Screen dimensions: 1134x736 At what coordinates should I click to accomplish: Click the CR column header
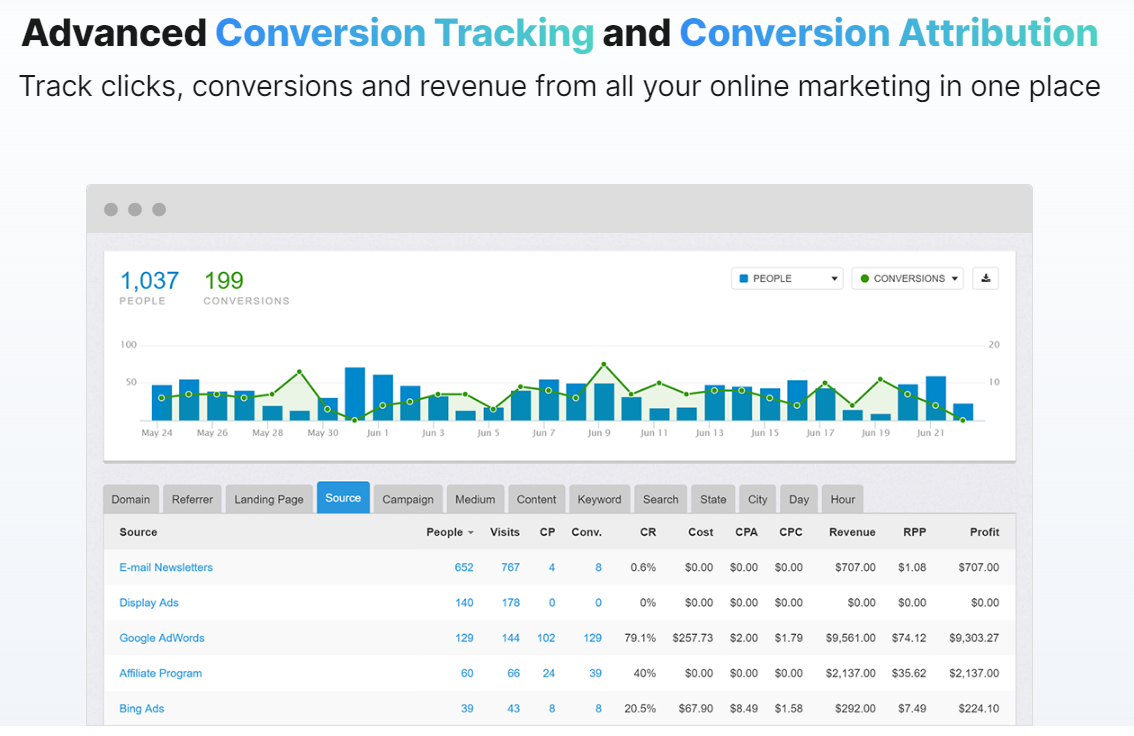(648, 532)
